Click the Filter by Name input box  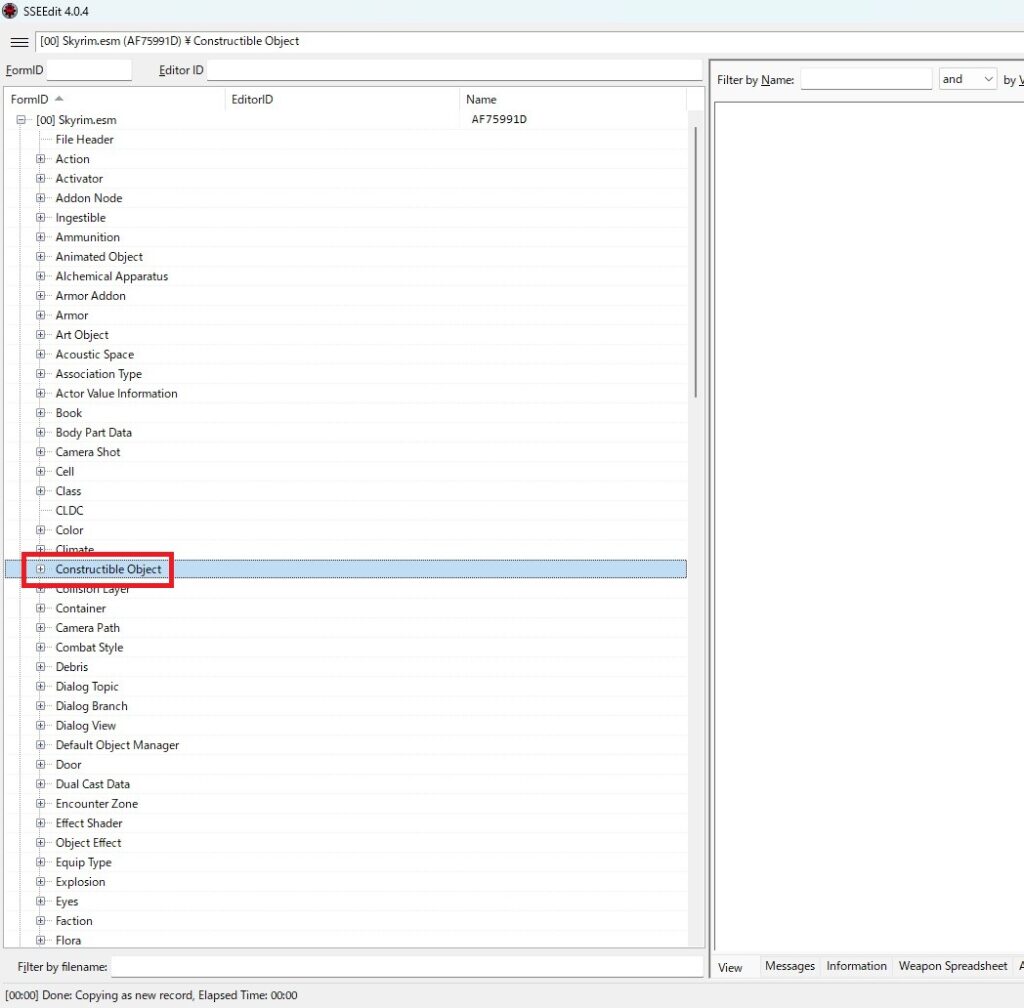866,79
